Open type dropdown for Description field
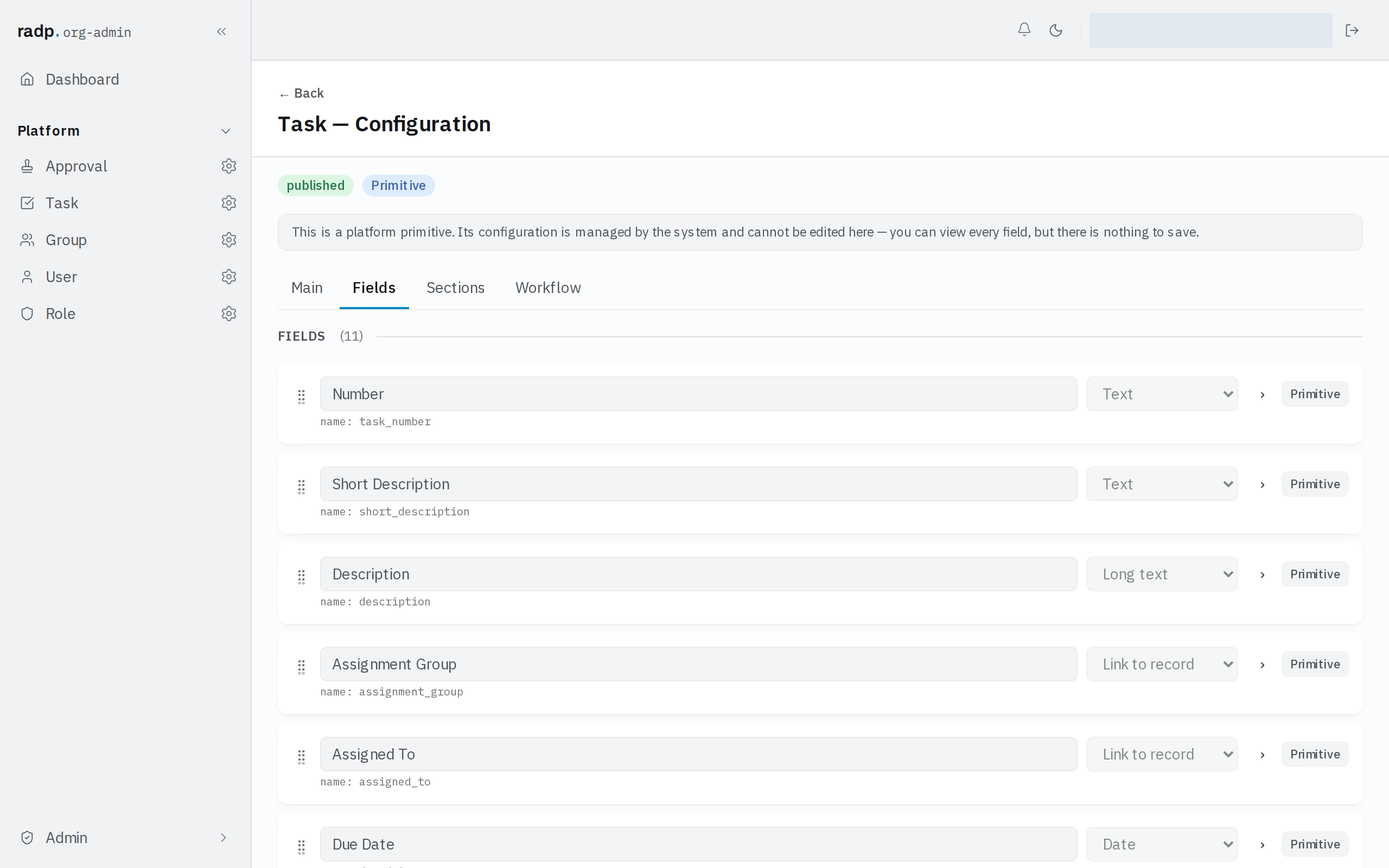Viewport: 1389px width, 868px height. click(x=1162, y=574)
